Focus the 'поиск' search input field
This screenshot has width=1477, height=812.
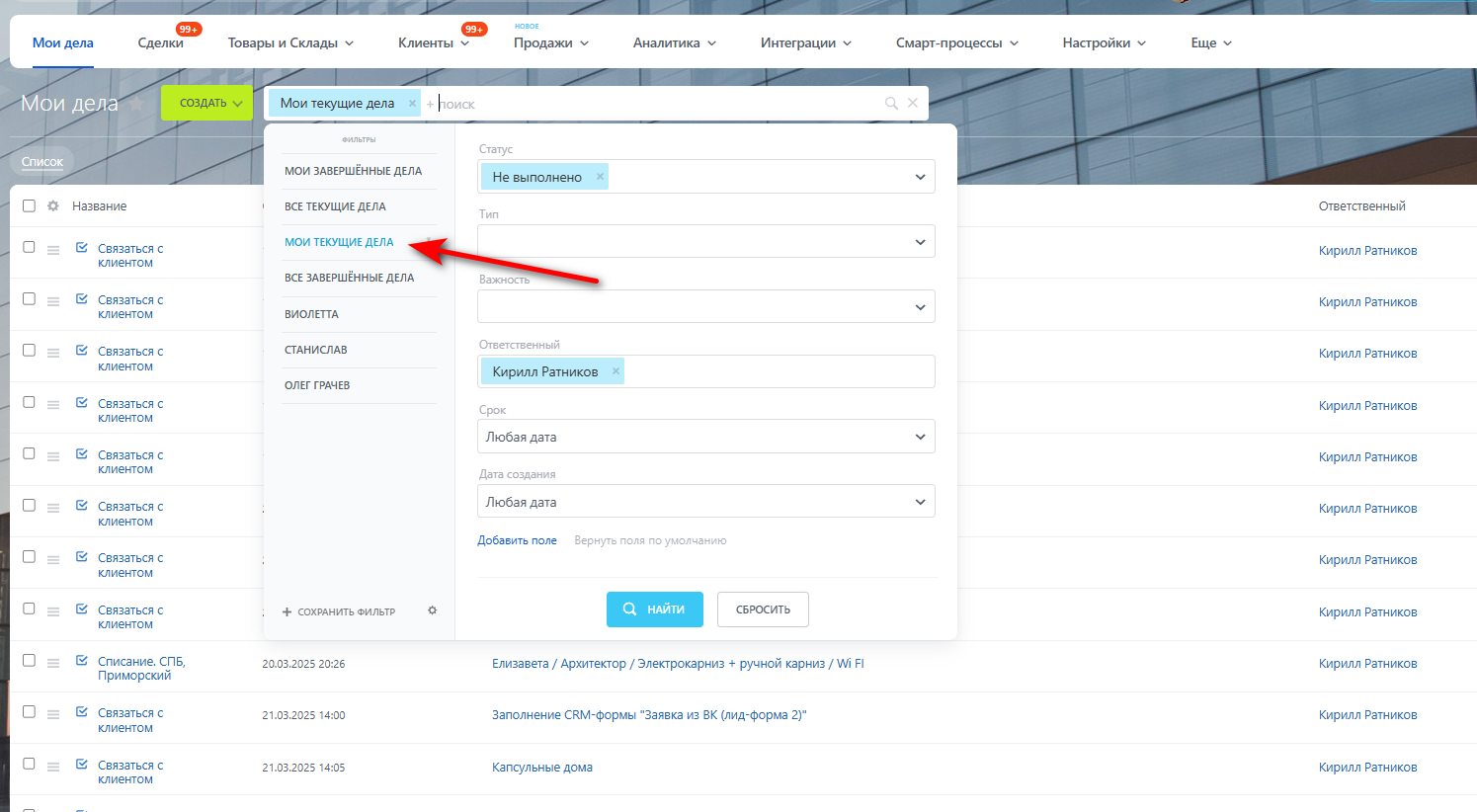[x=657, y=104]
